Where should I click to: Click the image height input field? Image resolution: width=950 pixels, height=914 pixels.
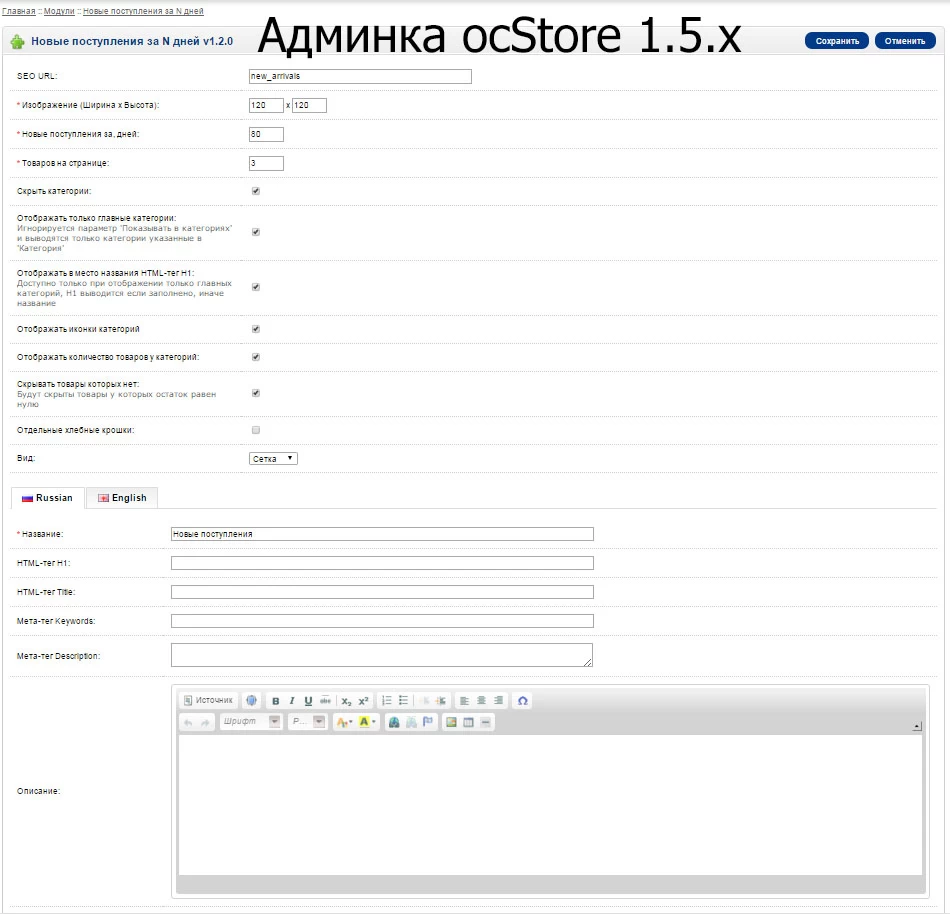(310, 105)
